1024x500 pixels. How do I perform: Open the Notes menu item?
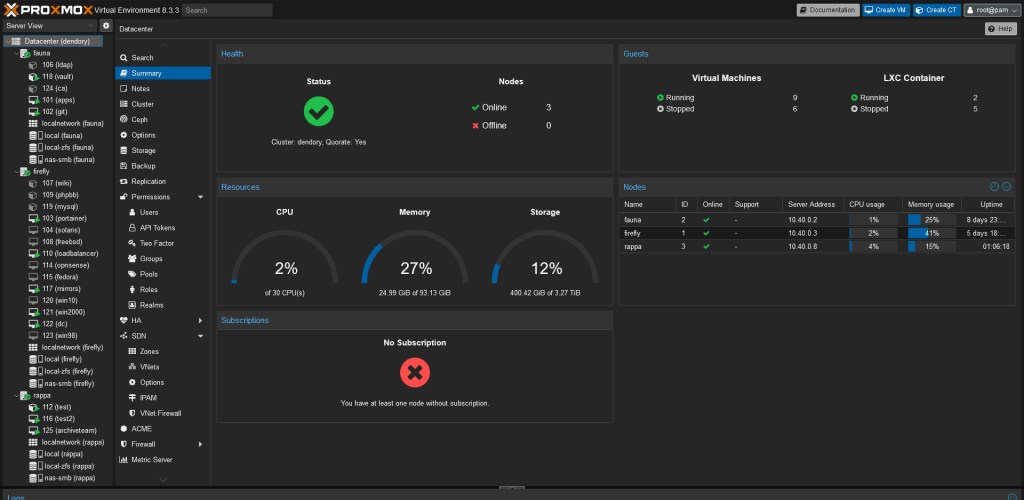163,89
